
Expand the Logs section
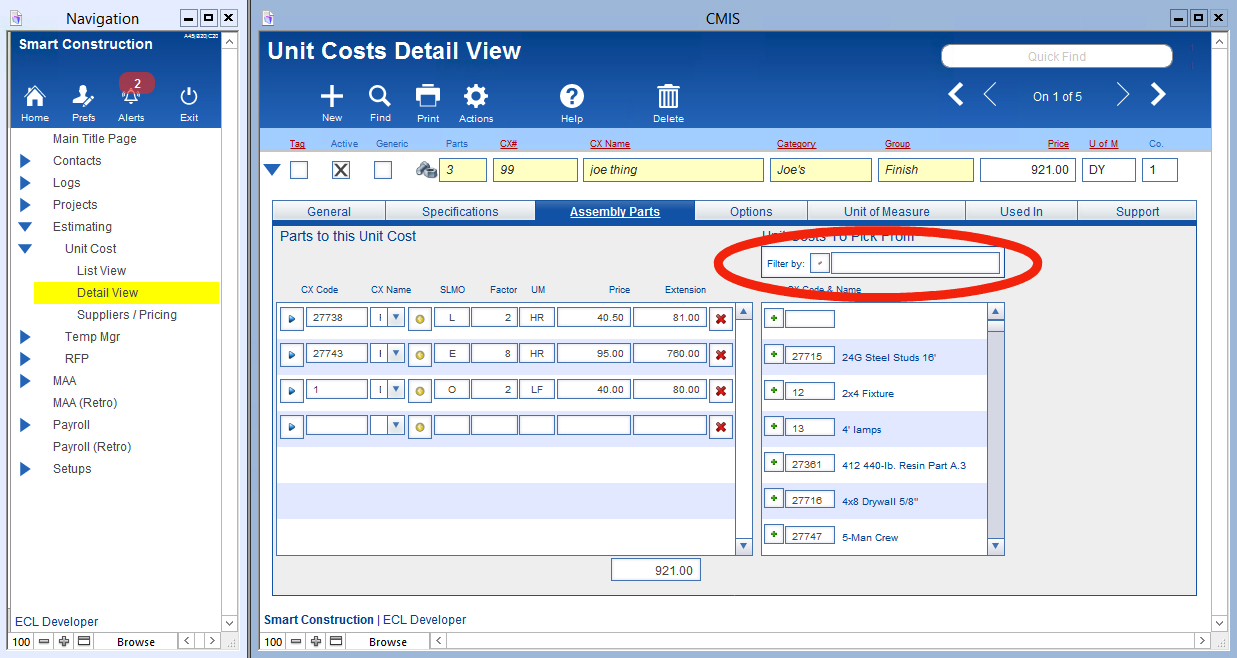tap(25, 183)
